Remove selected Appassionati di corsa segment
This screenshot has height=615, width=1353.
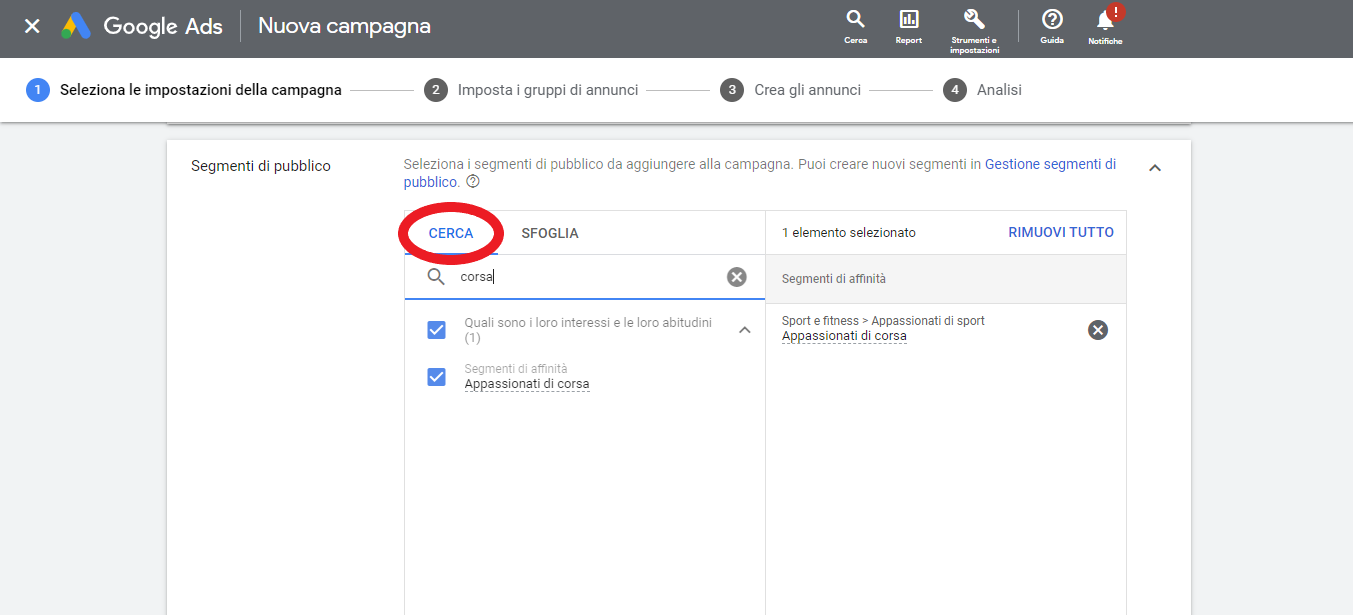click(1097, 330)
